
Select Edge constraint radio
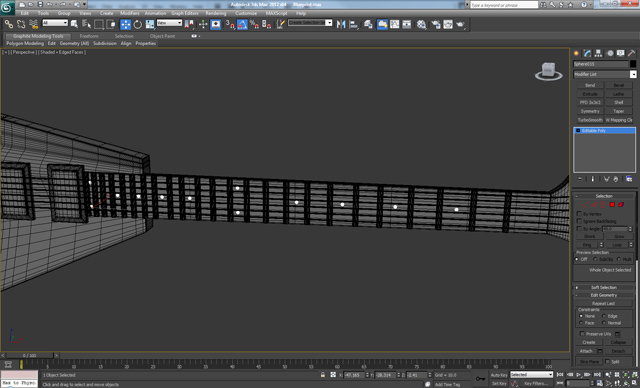click(x=604, y=316)
